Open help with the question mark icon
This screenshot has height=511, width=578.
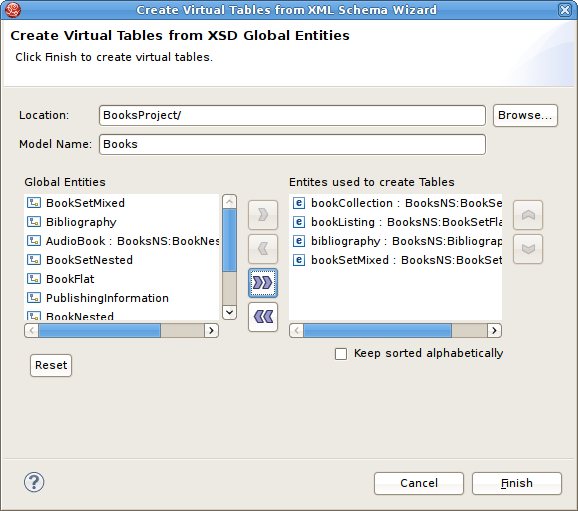34,482
